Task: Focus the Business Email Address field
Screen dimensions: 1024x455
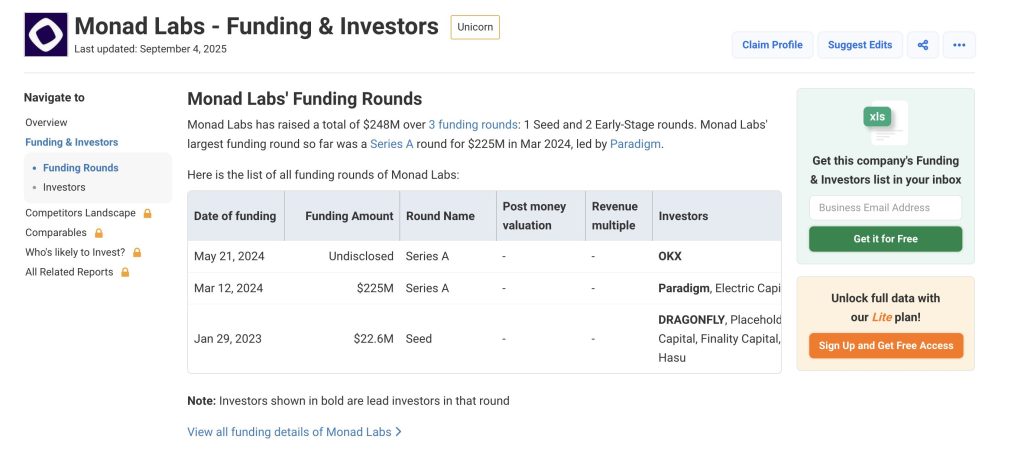Action: pyautogui.click(x=885, y=208)
